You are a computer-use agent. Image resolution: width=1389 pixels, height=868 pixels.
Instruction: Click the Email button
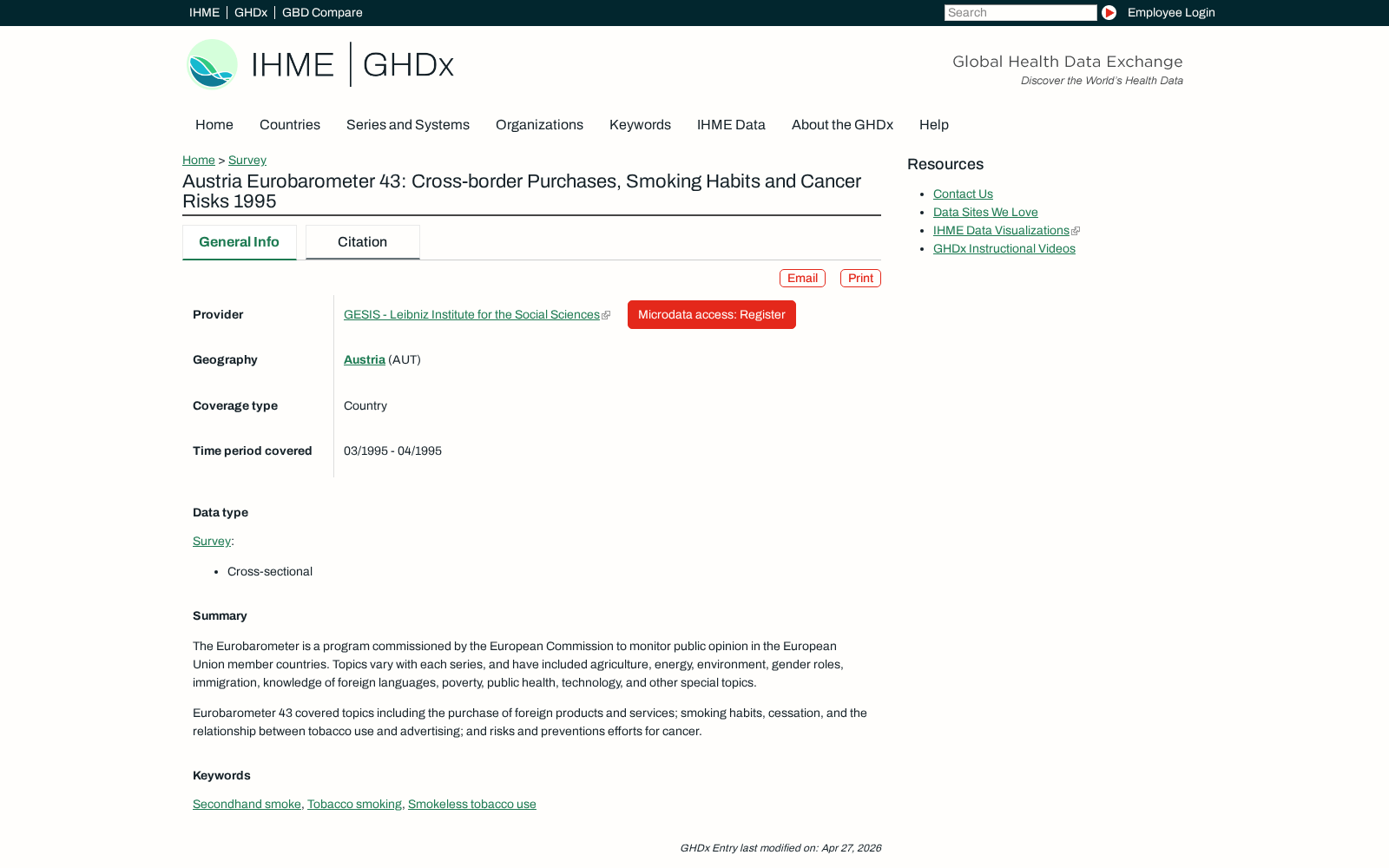coord(802,278)
